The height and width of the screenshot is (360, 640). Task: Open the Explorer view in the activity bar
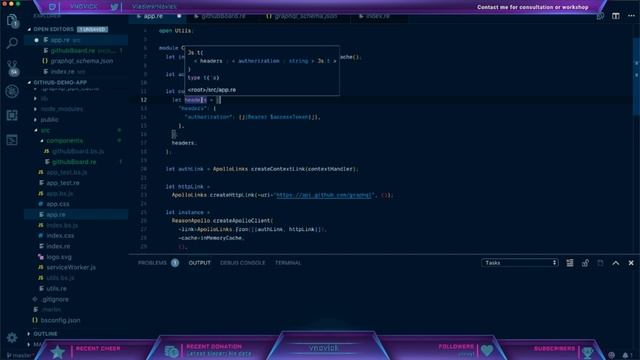click(12, 20)
